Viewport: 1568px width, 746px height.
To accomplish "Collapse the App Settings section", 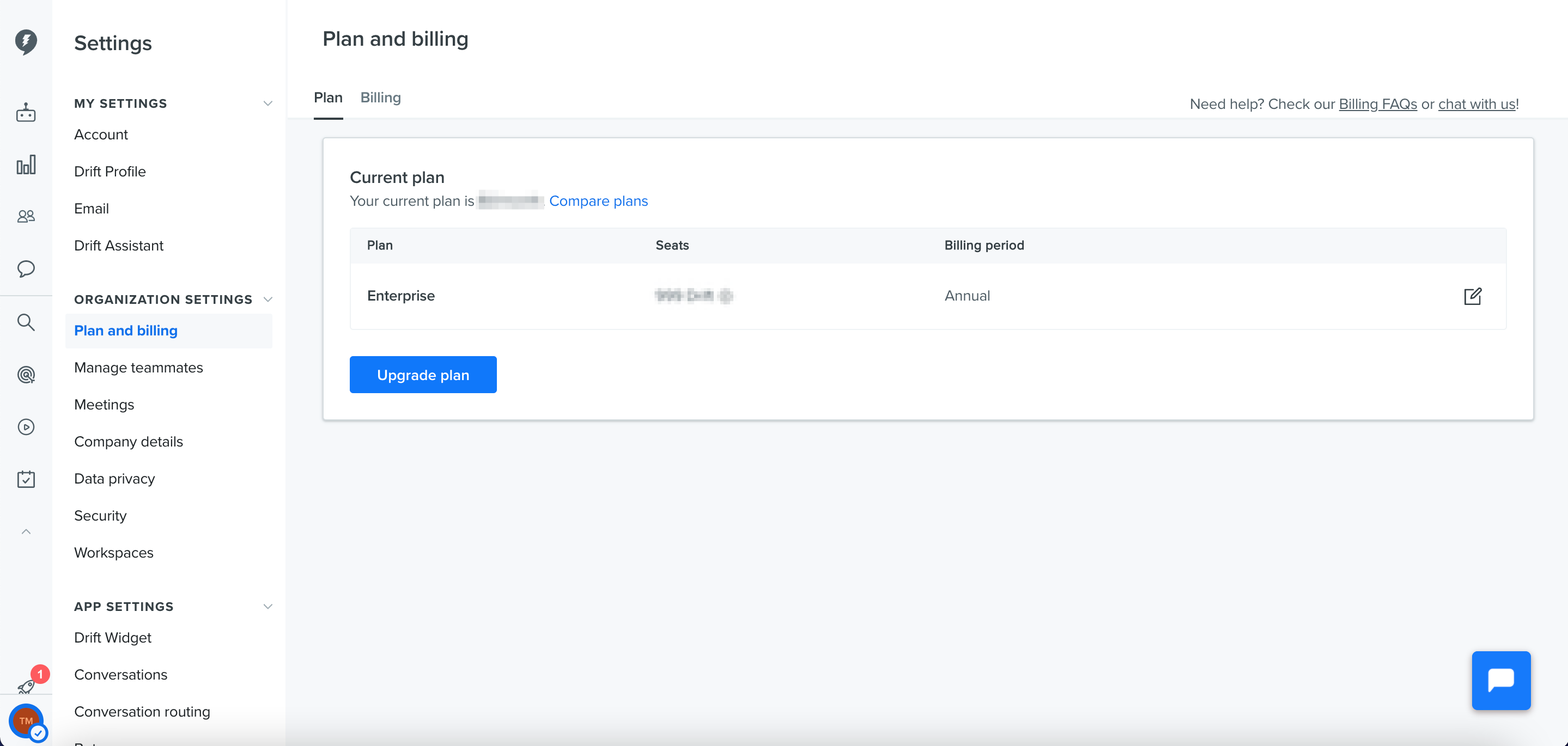I will pyautogui.click(x=268, y=607).
